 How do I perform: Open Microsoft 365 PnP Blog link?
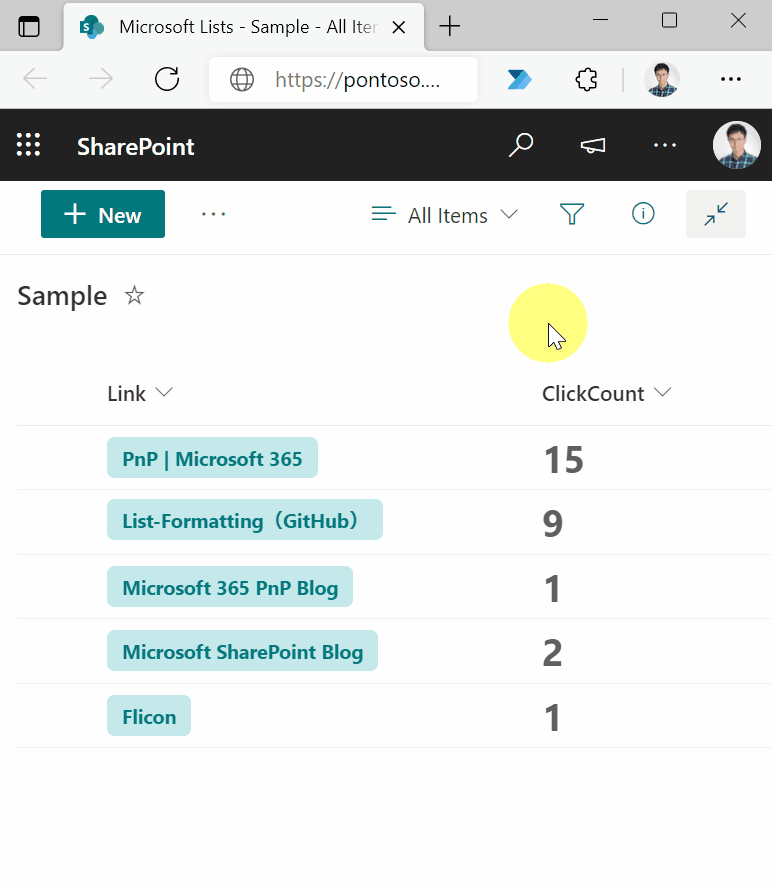pyautogui.click(x=230, y=587)
